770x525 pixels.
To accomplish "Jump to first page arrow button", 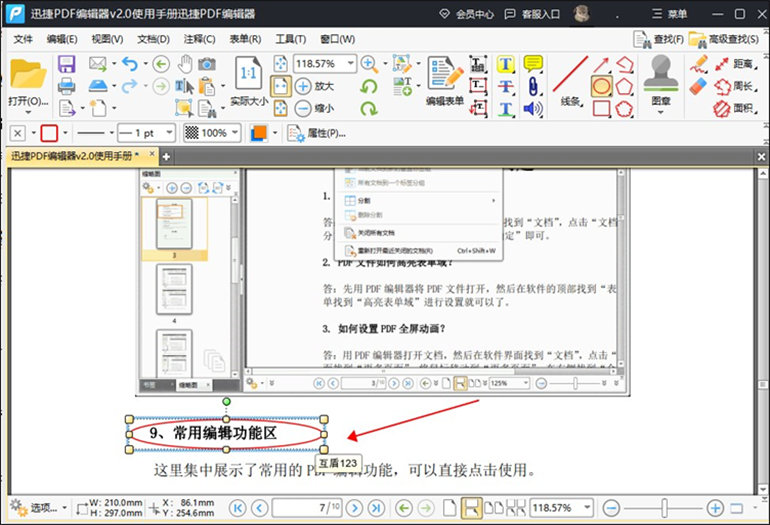I will pos(238,508).
